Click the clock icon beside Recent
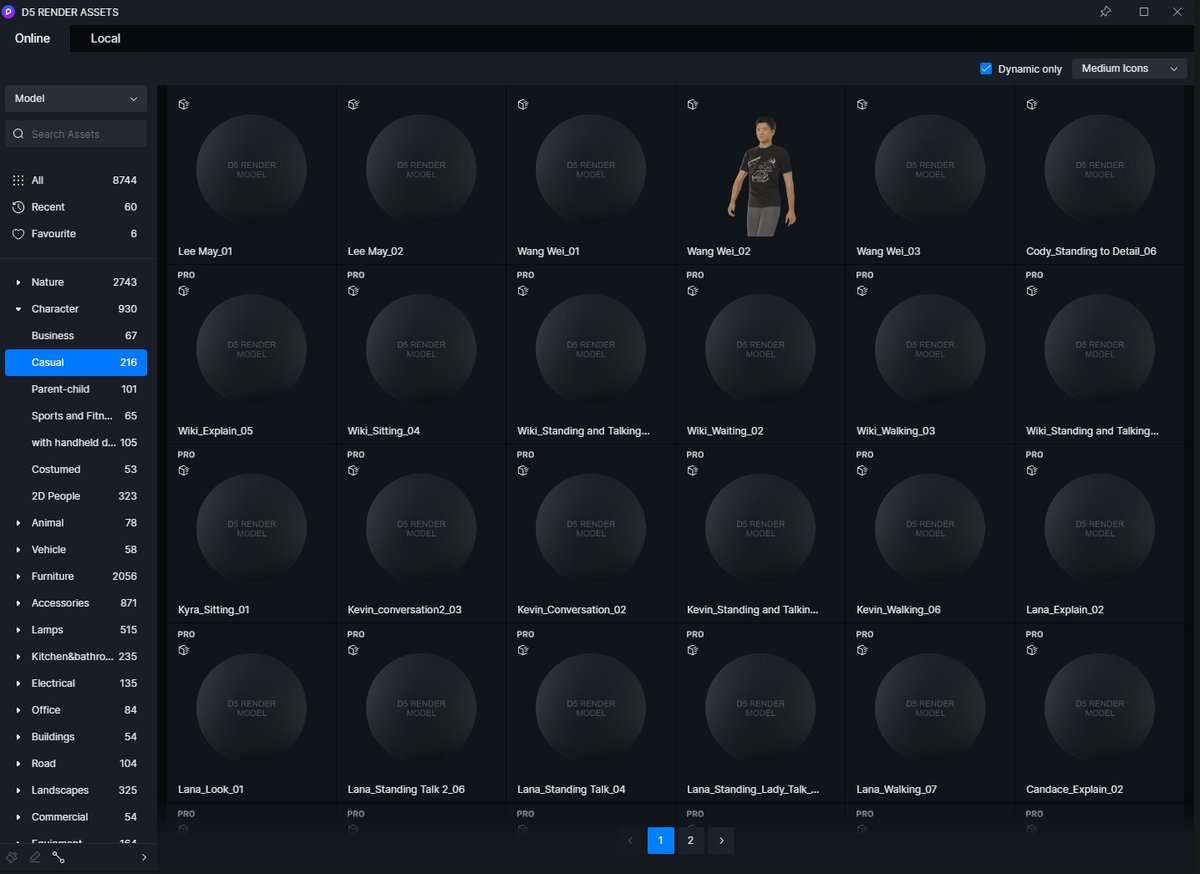The width and height of the screenshot is (1200, 874). point(18,207)
